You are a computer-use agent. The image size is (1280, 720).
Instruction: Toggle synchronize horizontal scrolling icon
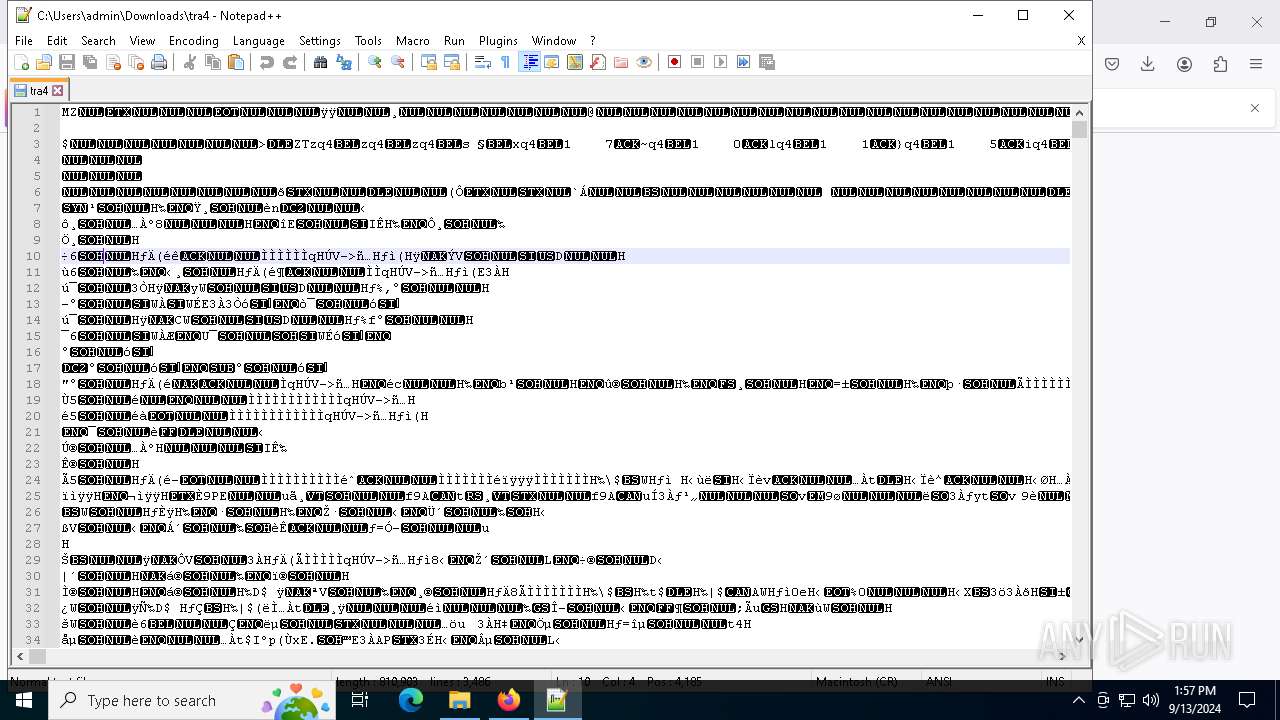(x=452, y=62)
